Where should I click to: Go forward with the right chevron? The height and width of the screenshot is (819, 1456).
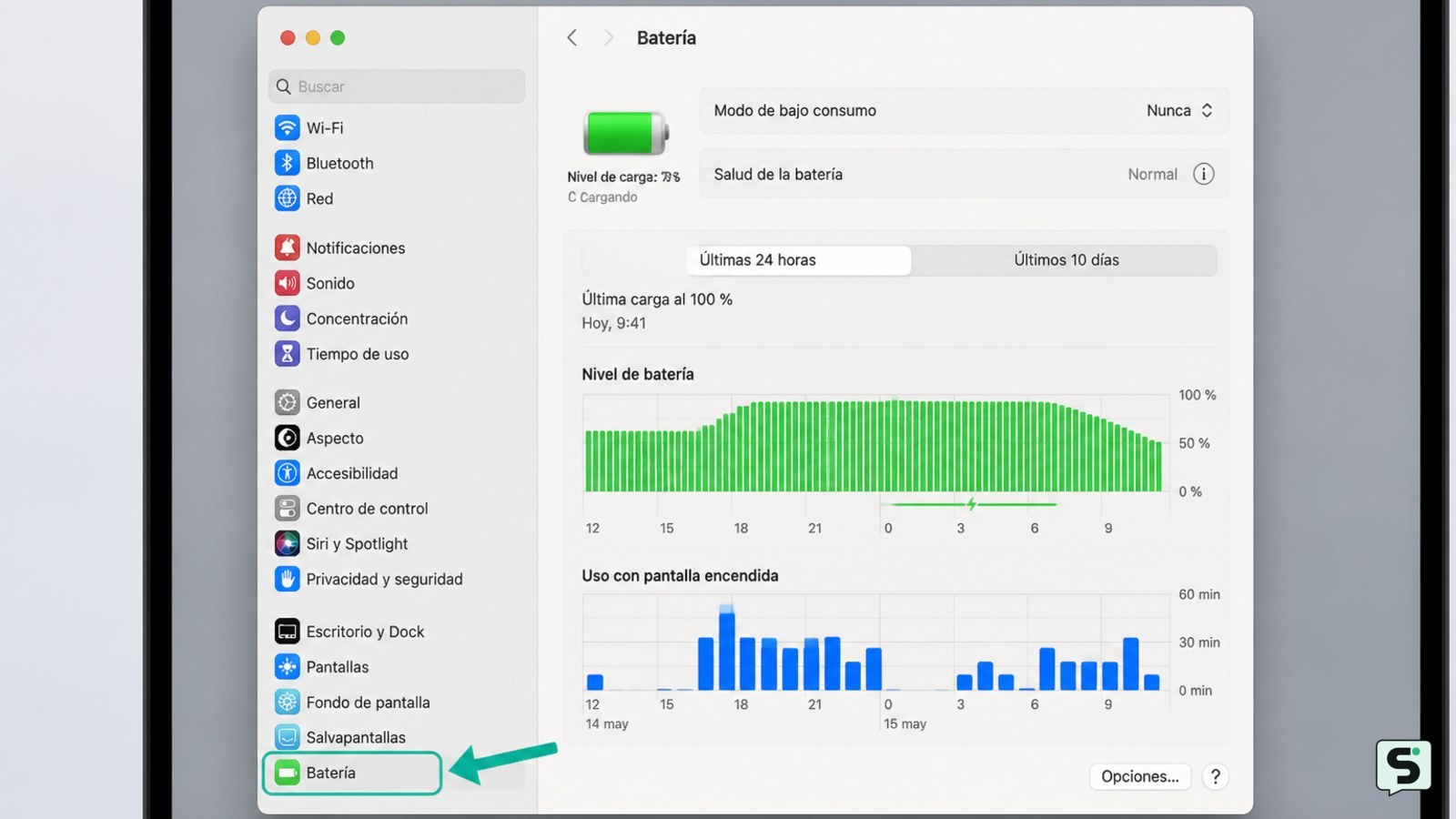click(608, 37)
